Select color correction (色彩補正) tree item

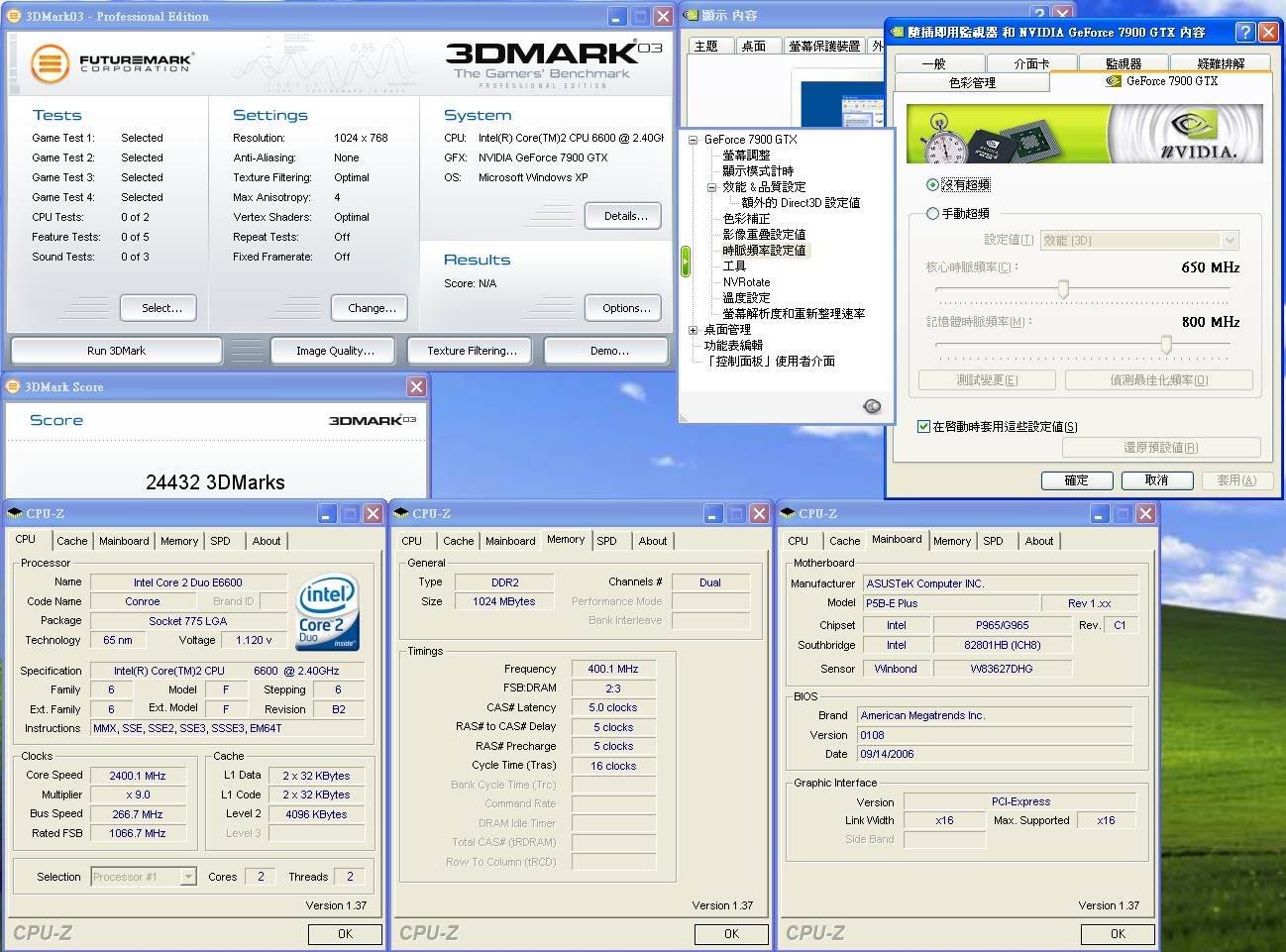pyautogui.click(x=746, y=219)
